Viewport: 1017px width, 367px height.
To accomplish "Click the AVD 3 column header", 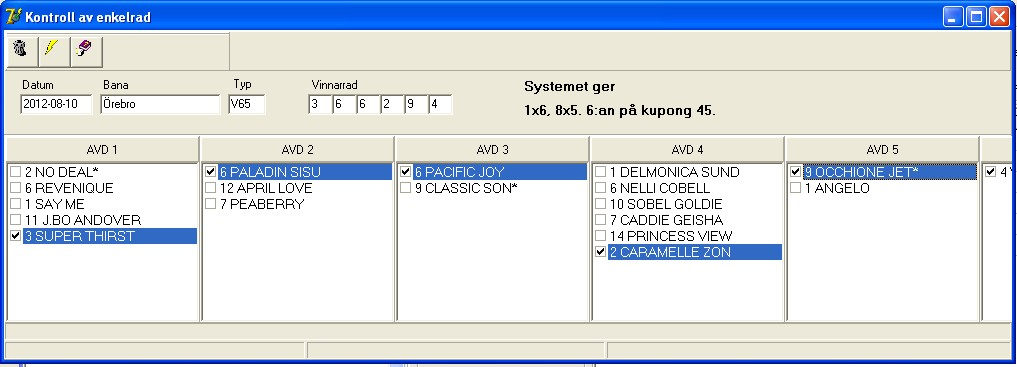I will coord(492,150).
